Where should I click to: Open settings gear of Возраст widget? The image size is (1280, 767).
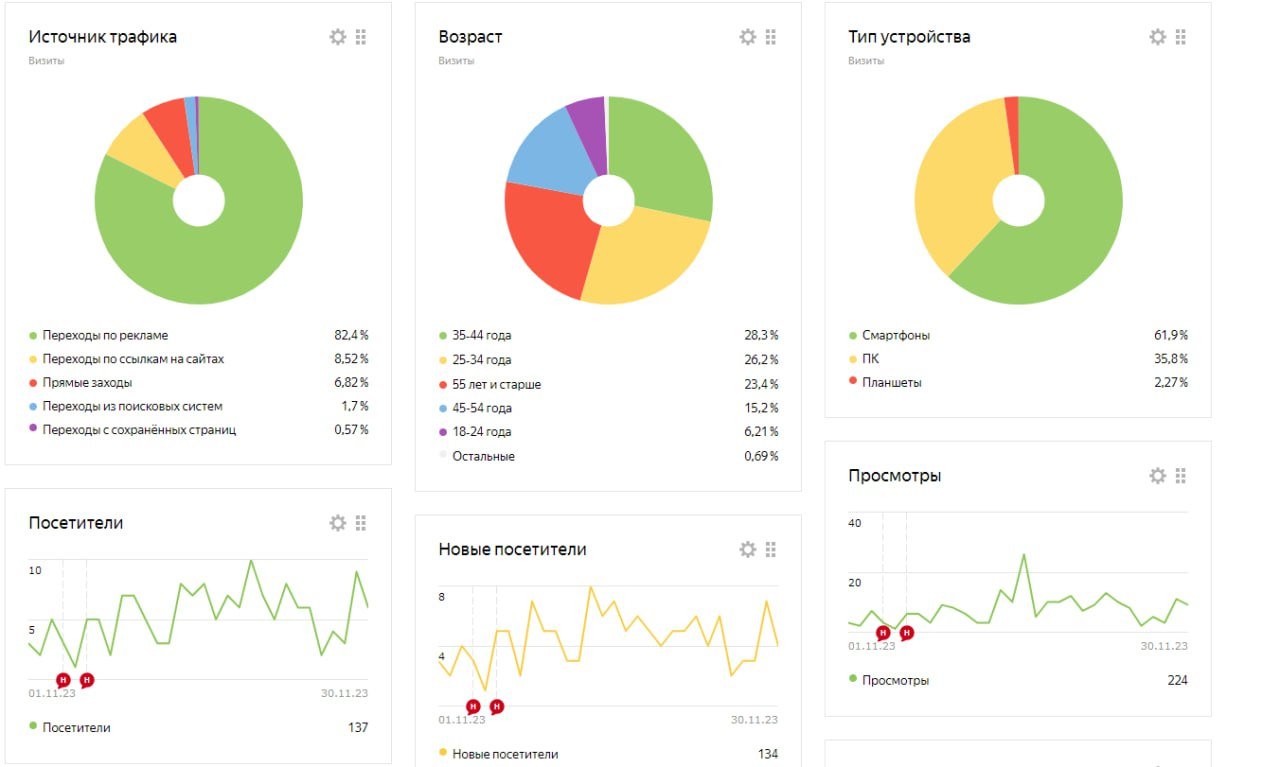(x=748, y=37)
